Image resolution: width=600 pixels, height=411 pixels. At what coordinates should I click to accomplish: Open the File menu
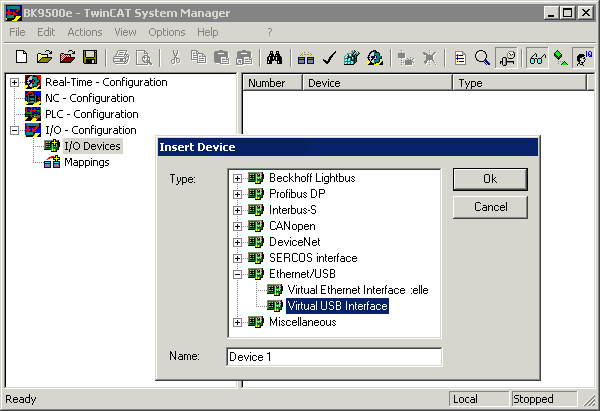point(17,32)
